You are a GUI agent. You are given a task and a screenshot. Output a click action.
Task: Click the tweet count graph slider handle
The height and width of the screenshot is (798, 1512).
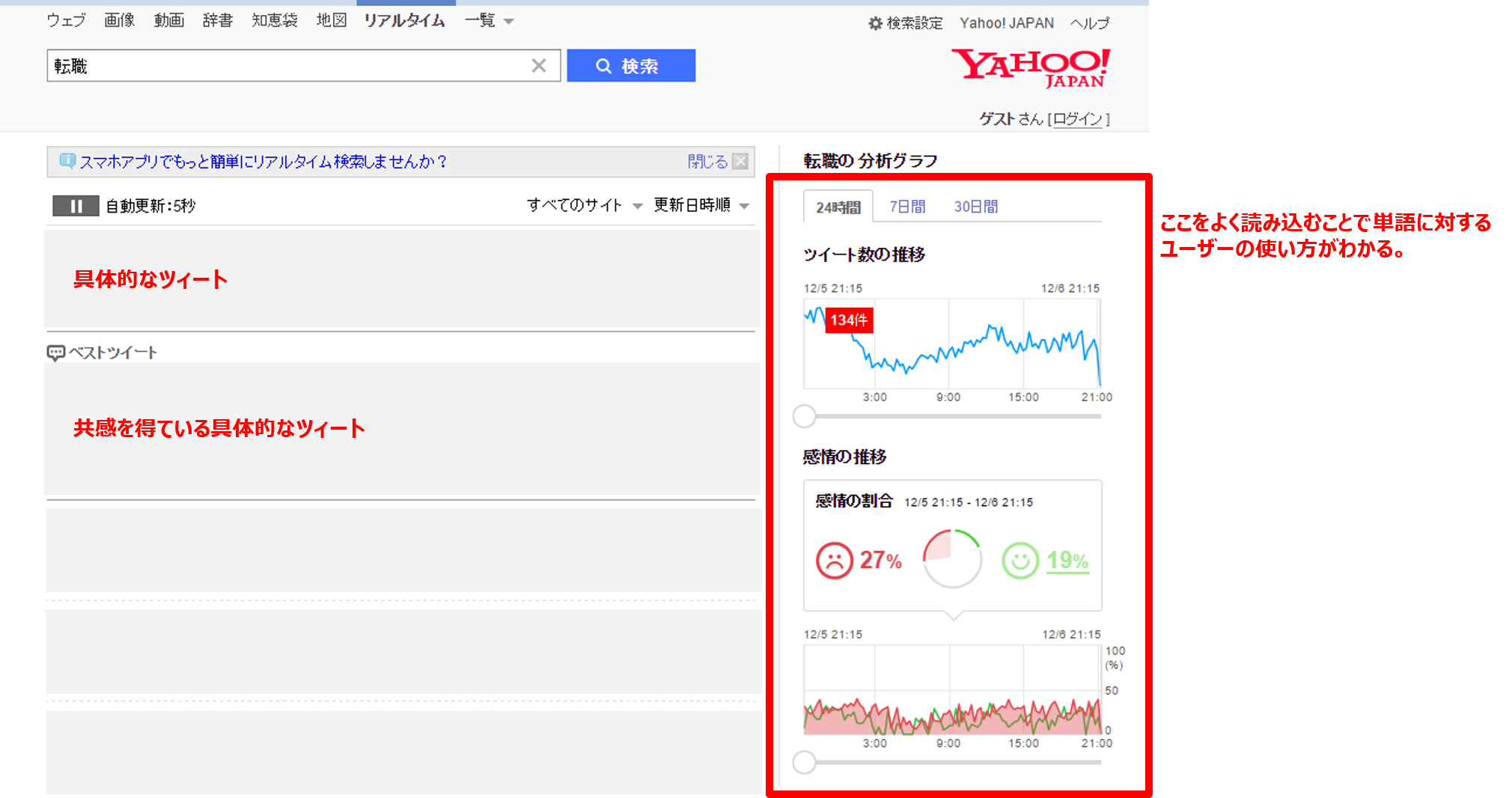click(804, 416)
